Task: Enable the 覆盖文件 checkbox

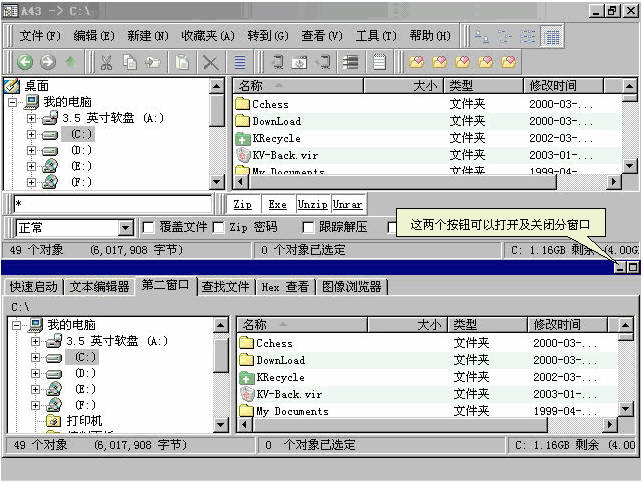Action: coord(148,227)
